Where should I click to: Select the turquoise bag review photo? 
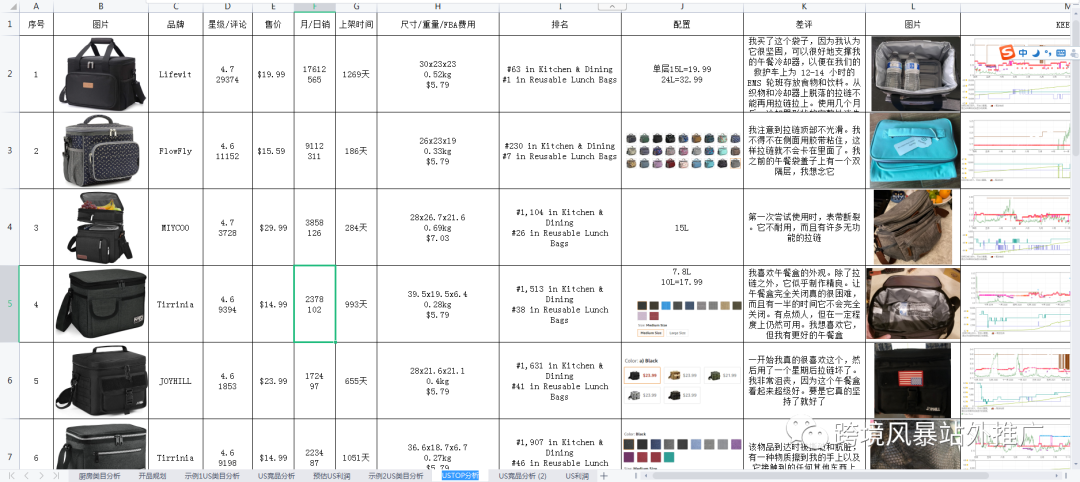coord(913,150)
